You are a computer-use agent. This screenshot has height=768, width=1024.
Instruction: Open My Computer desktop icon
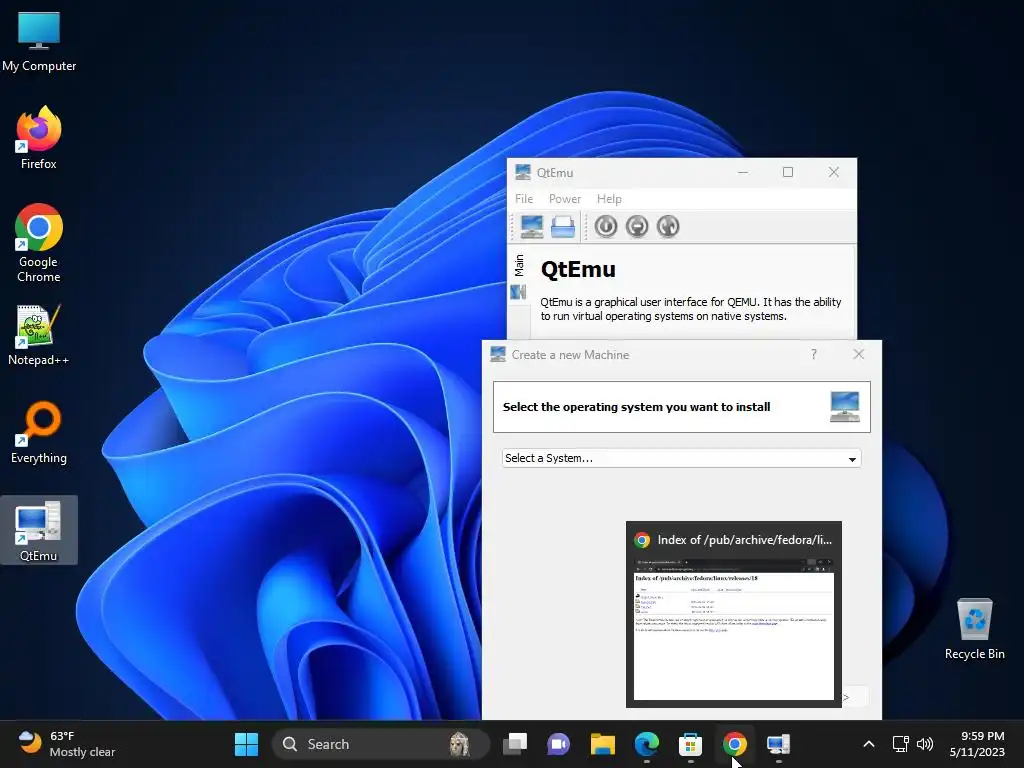click(x=39, y=40)
